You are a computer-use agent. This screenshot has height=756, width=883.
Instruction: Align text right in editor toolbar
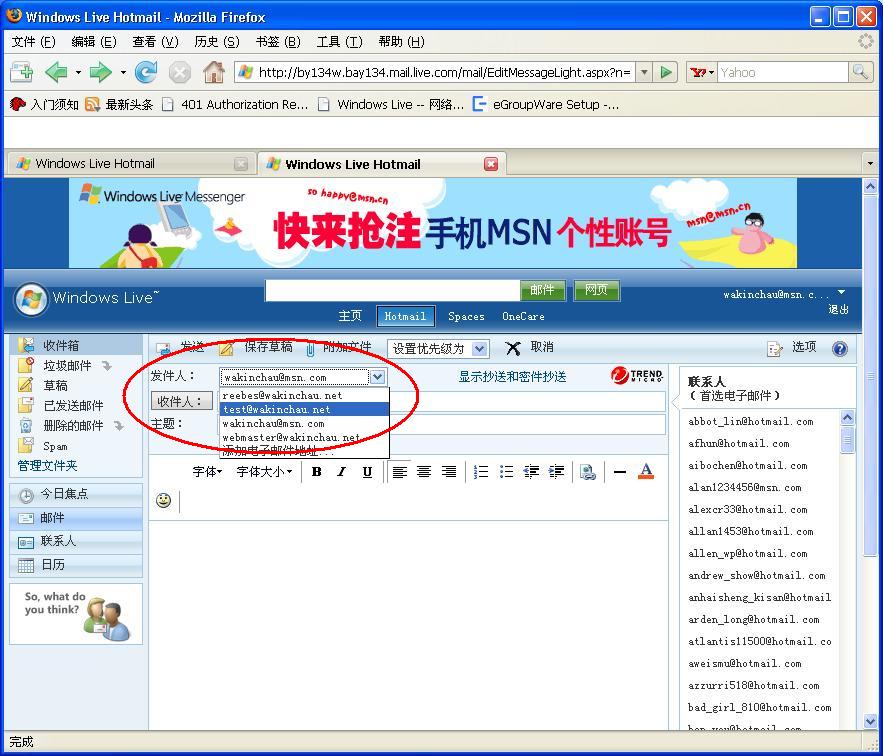click(x=449, y=472)
